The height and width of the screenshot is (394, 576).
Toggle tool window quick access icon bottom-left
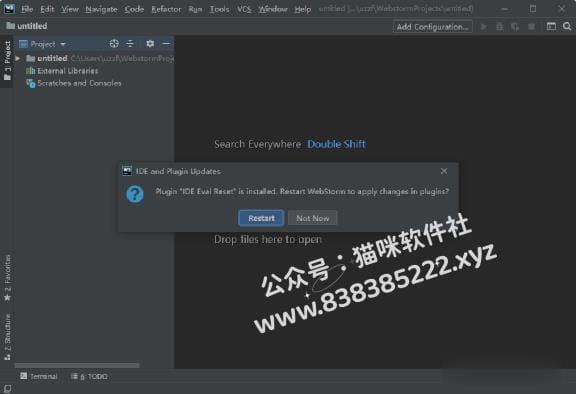(x=7, y=388)
